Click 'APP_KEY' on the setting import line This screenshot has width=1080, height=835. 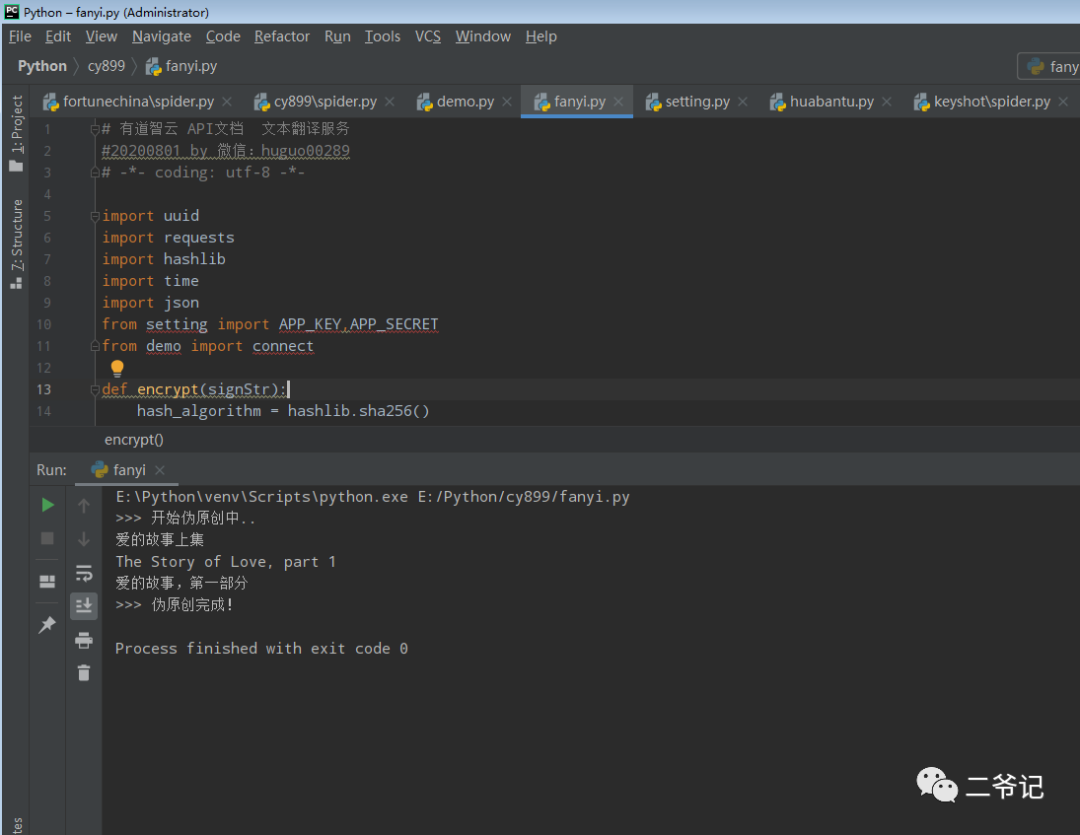click(310, 324)
